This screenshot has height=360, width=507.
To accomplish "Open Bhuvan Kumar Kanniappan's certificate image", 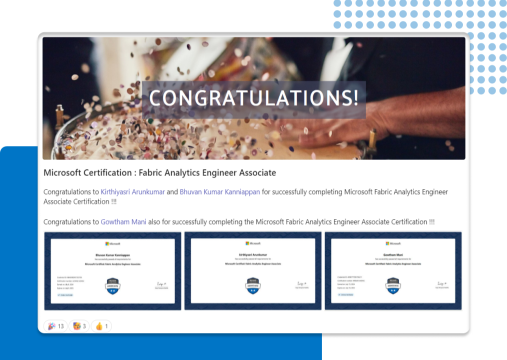I will click(113, 271).
